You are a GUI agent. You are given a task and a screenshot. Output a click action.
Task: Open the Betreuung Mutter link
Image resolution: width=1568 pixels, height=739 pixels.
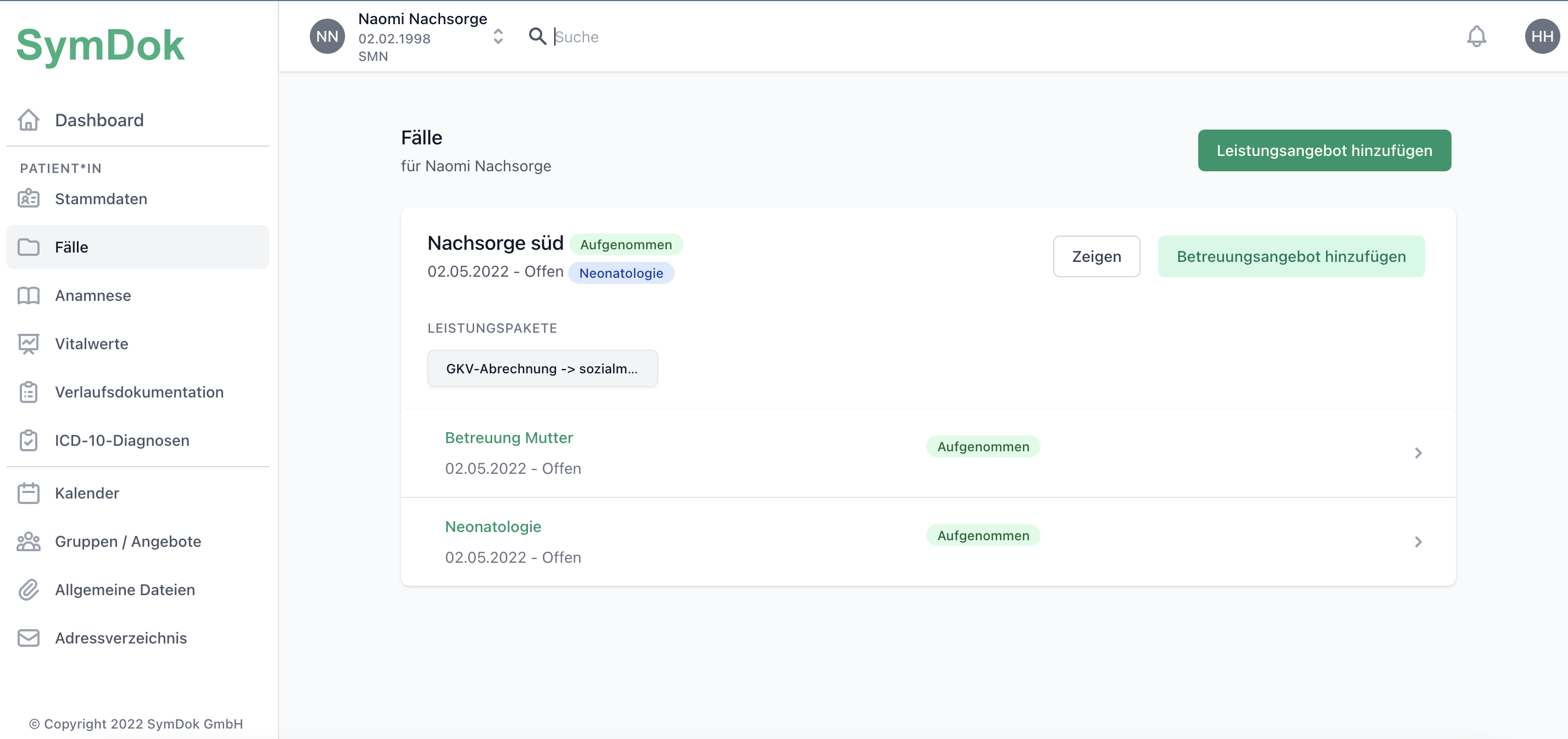tap(509, 438)
